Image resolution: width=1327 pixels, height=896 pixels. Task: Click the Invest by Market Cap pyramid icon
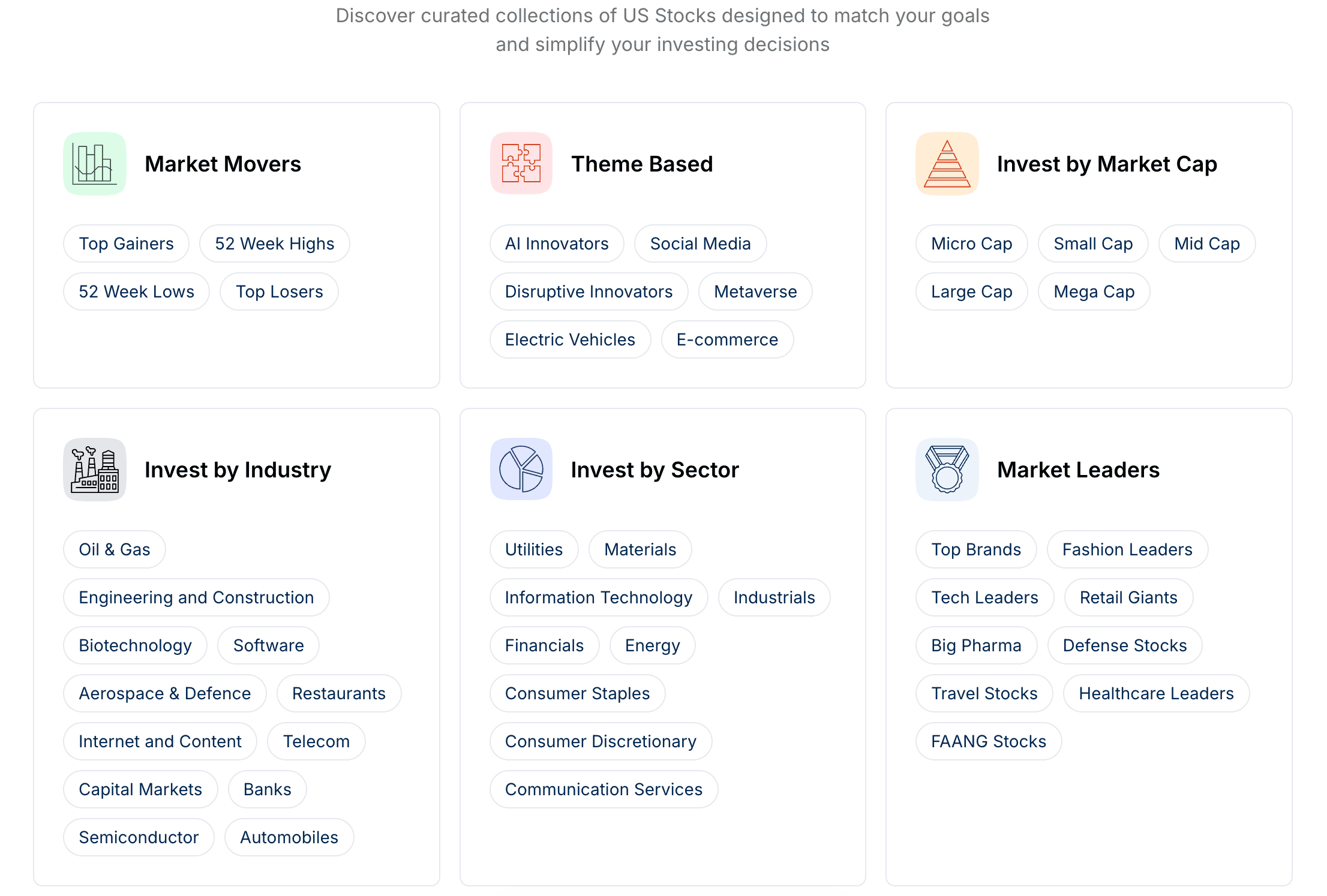point(947,164)
